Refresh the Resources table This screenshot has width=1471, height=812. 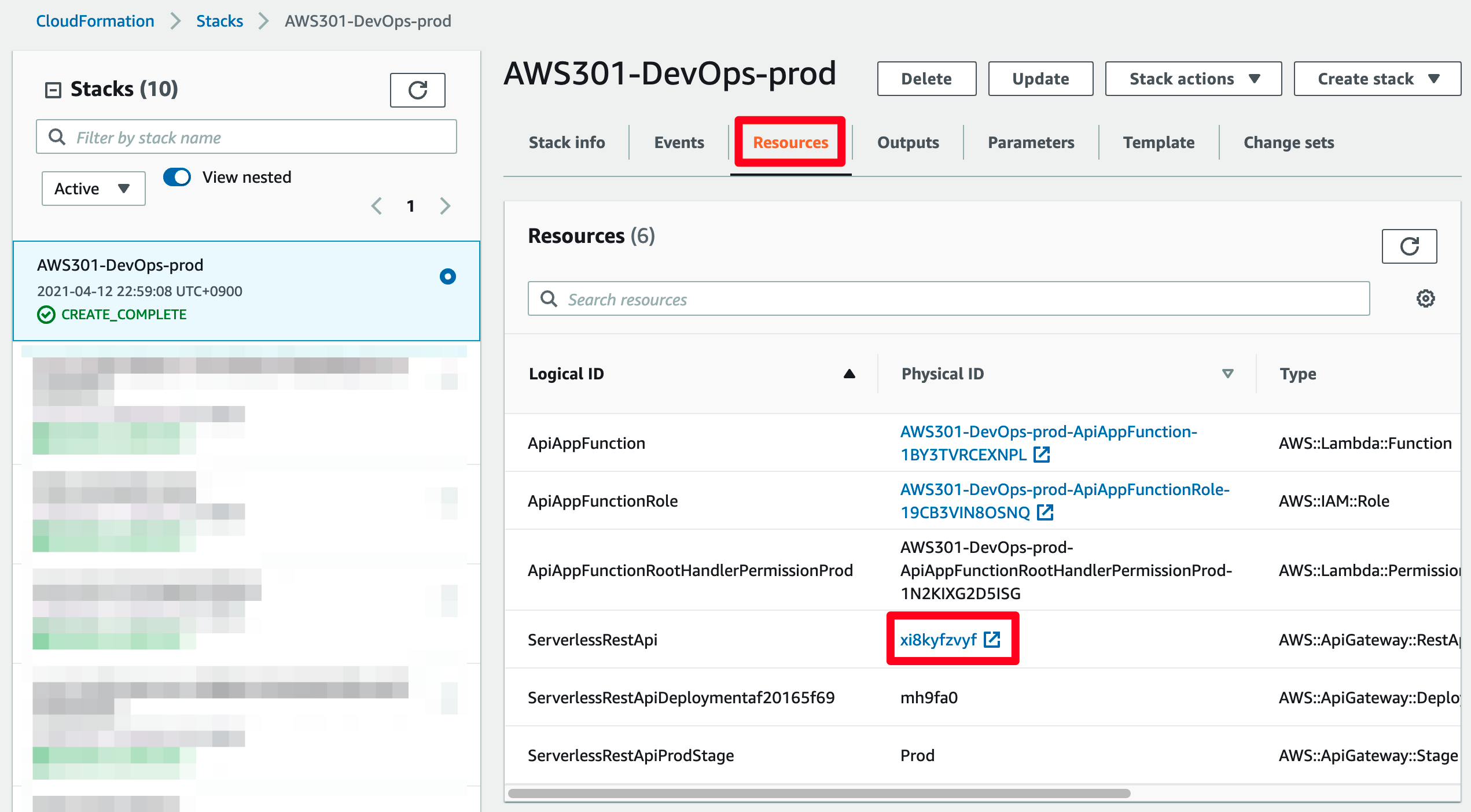[x=1409, y=246]
